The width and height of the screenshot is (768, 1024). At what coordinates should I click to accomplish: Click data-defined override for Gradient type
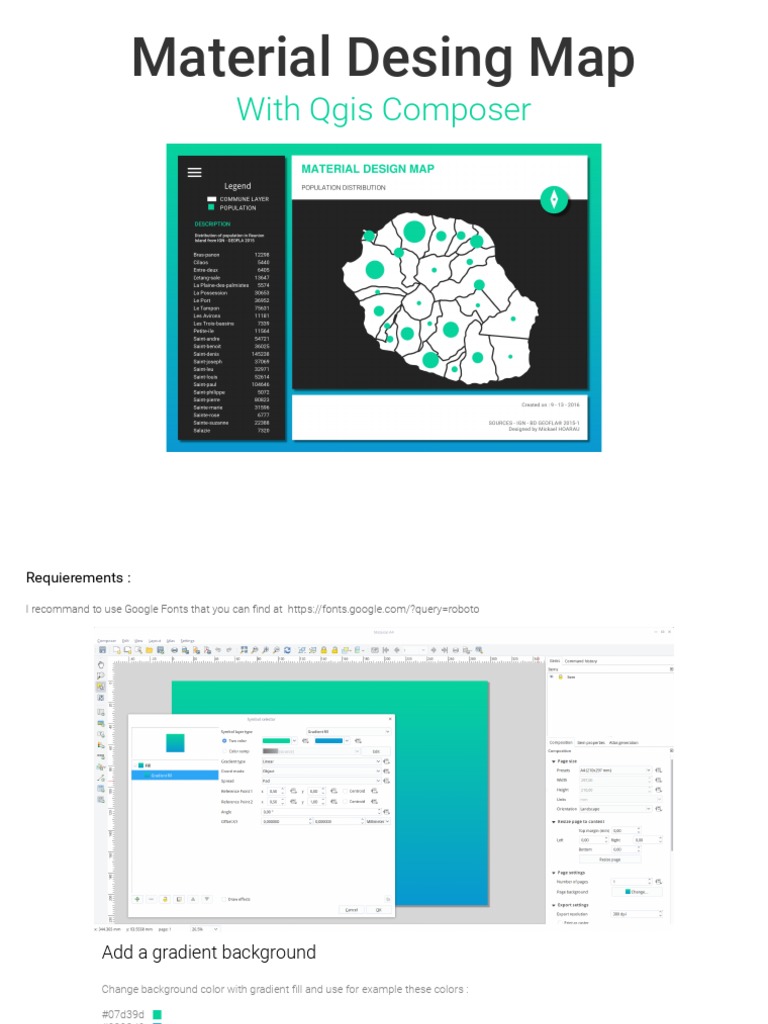click(x=387, y=761)
